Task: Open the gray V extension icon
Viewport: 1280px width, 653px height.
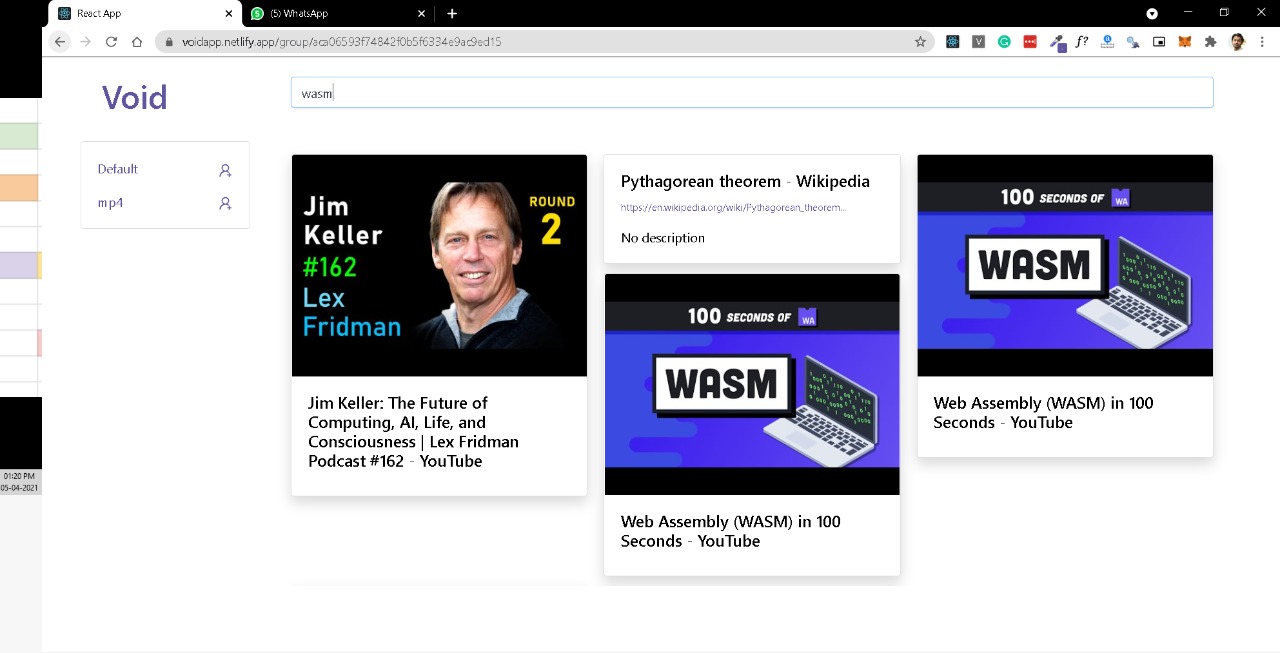Action: coord(978,42)
